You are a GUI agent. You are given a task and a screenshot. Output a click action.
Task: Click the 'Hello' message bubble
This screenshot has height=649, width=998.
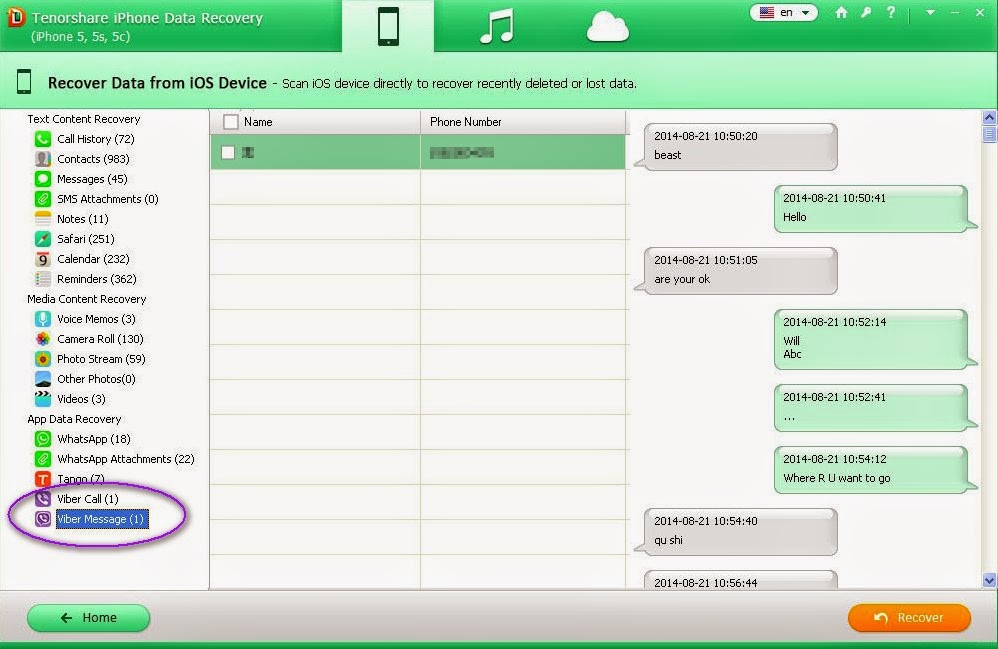pos(876,209)
